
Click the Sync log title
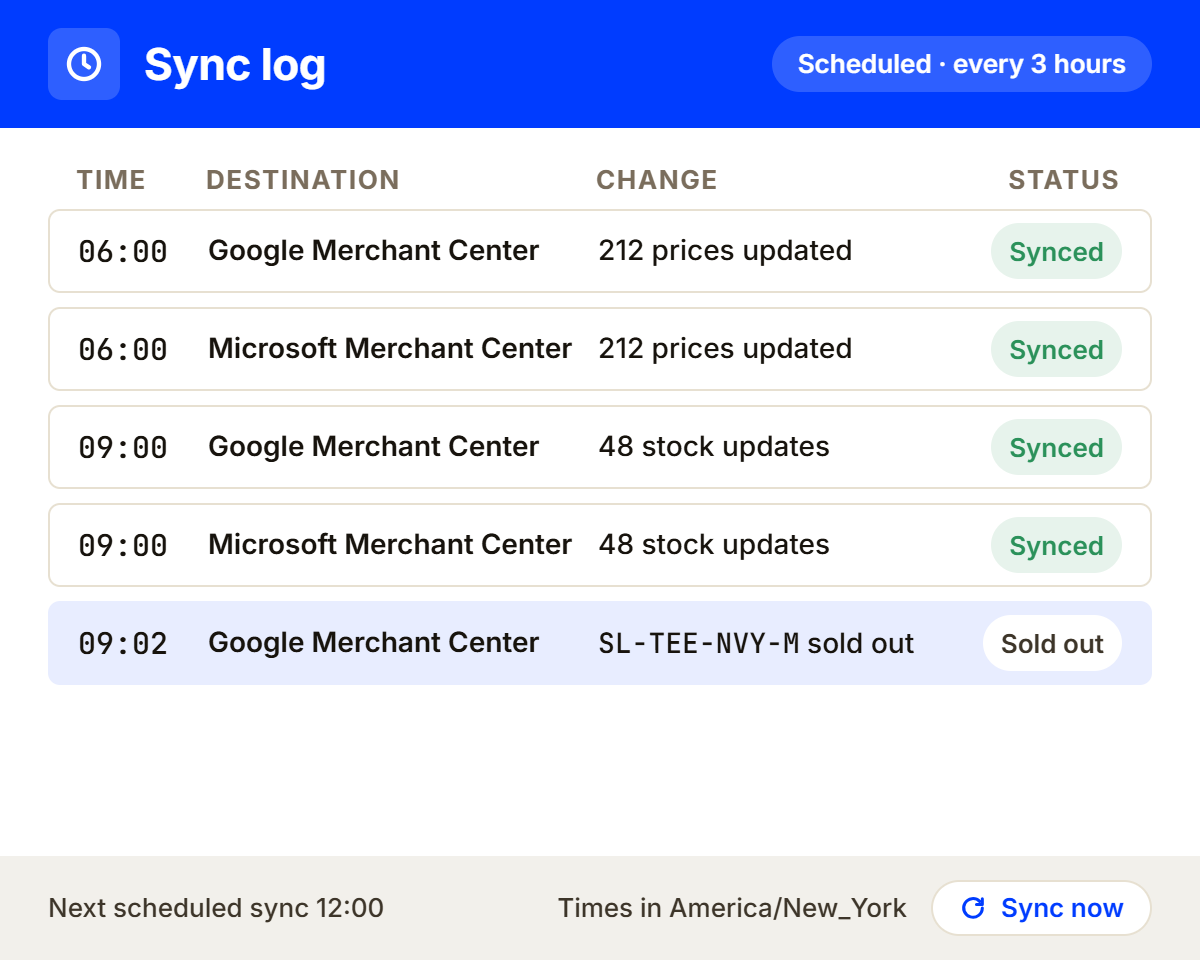pos(235,64)
